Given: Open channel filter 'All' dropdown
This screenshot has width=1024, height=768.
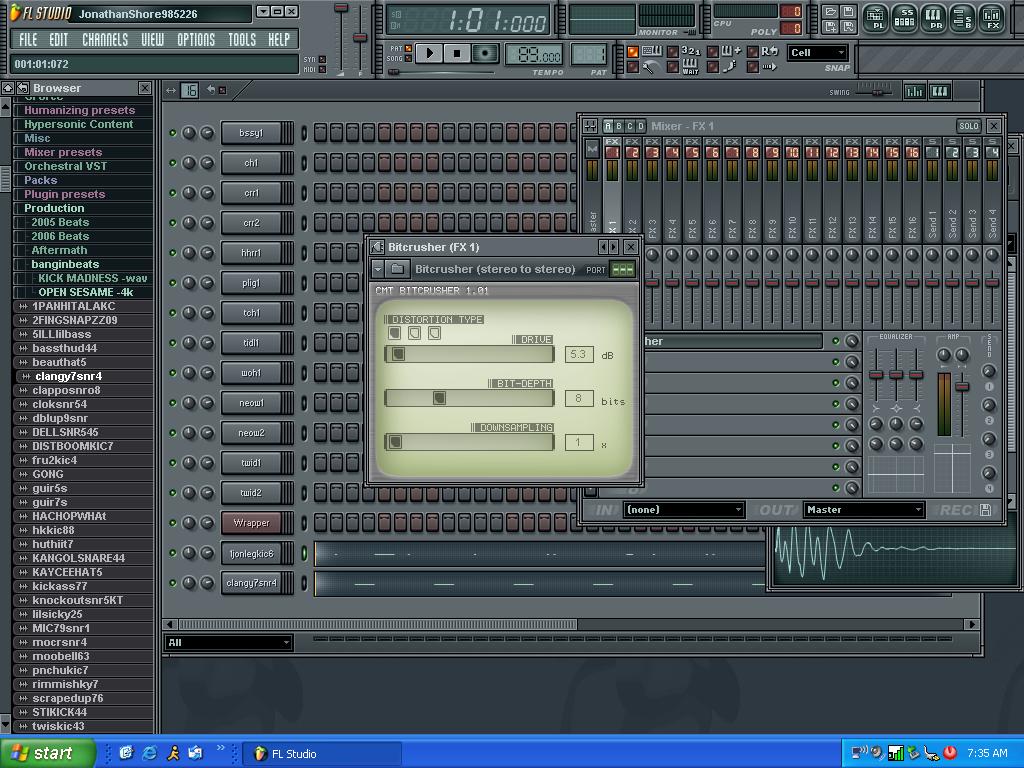Looking at the screenshot, I should click(228, 643).
